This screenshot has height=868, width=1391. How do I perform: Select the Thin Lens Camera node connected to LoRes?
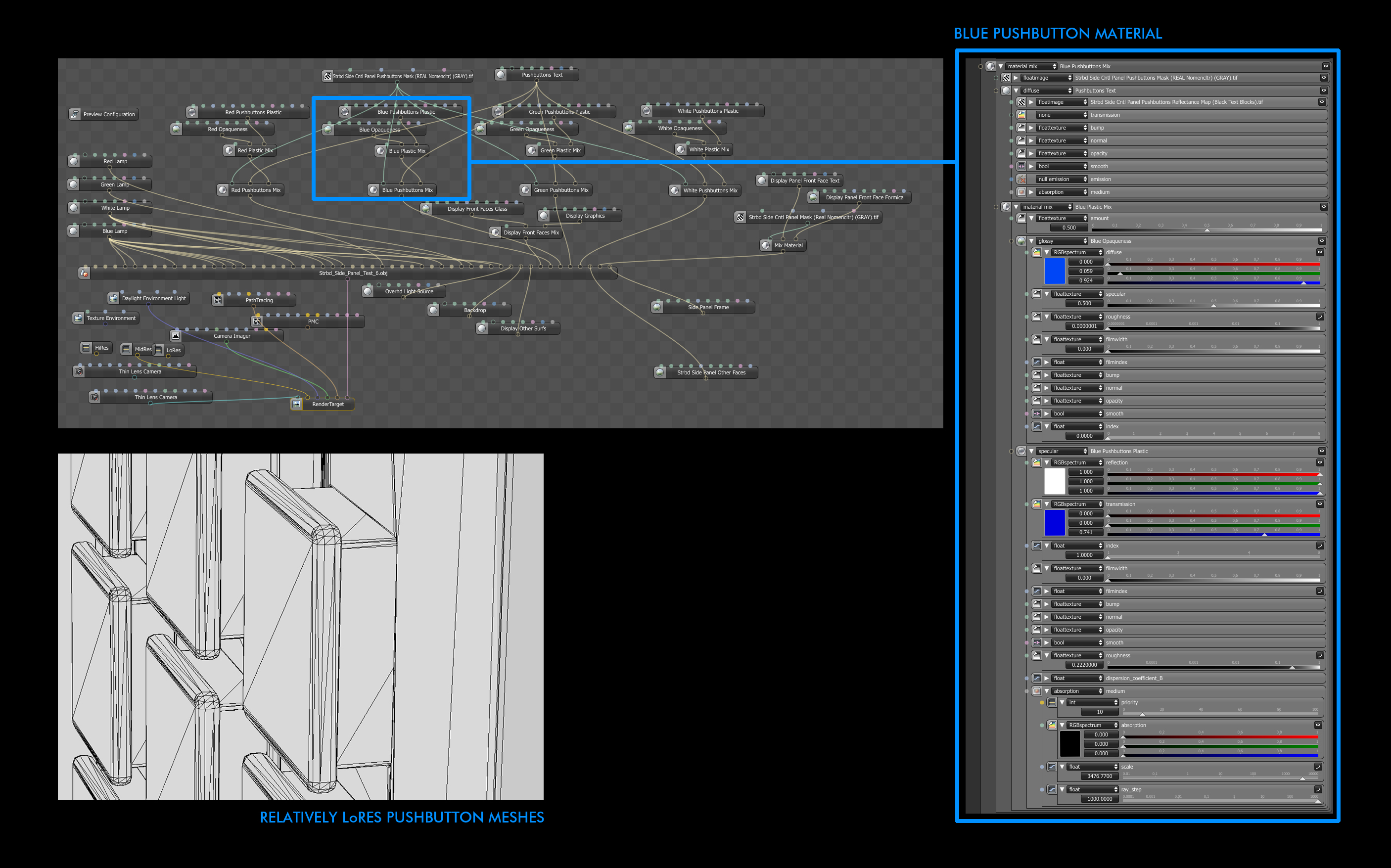pos(139,371)
